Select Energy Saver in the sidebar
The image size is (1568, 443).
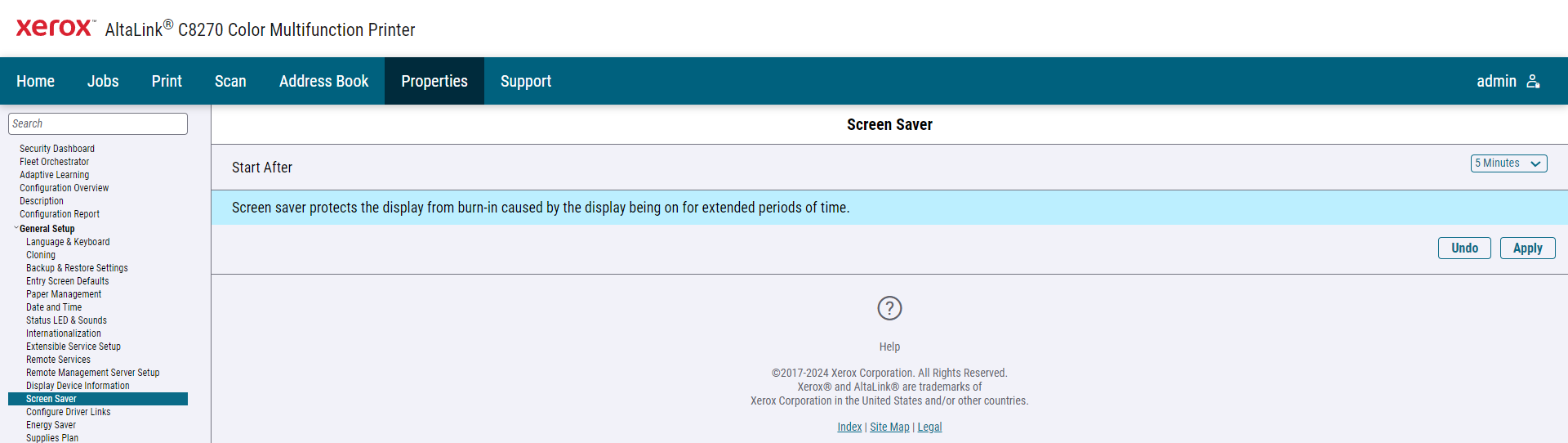tap(51, 425)
